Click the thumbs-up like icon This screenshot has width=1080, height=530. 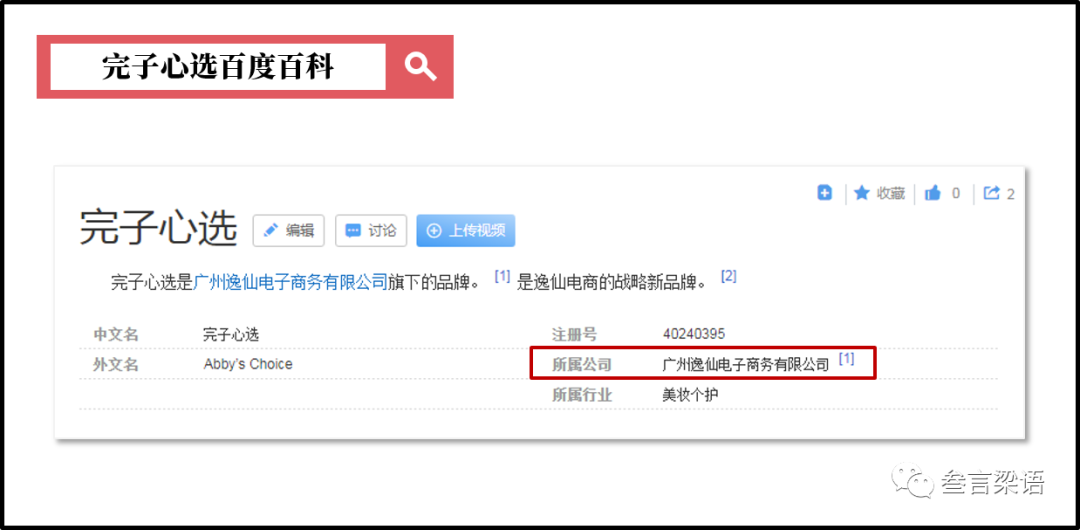933,193
